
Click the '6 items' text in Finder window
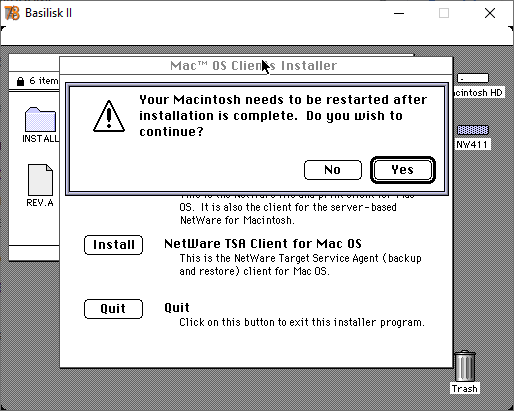click(x=44, y=81)
